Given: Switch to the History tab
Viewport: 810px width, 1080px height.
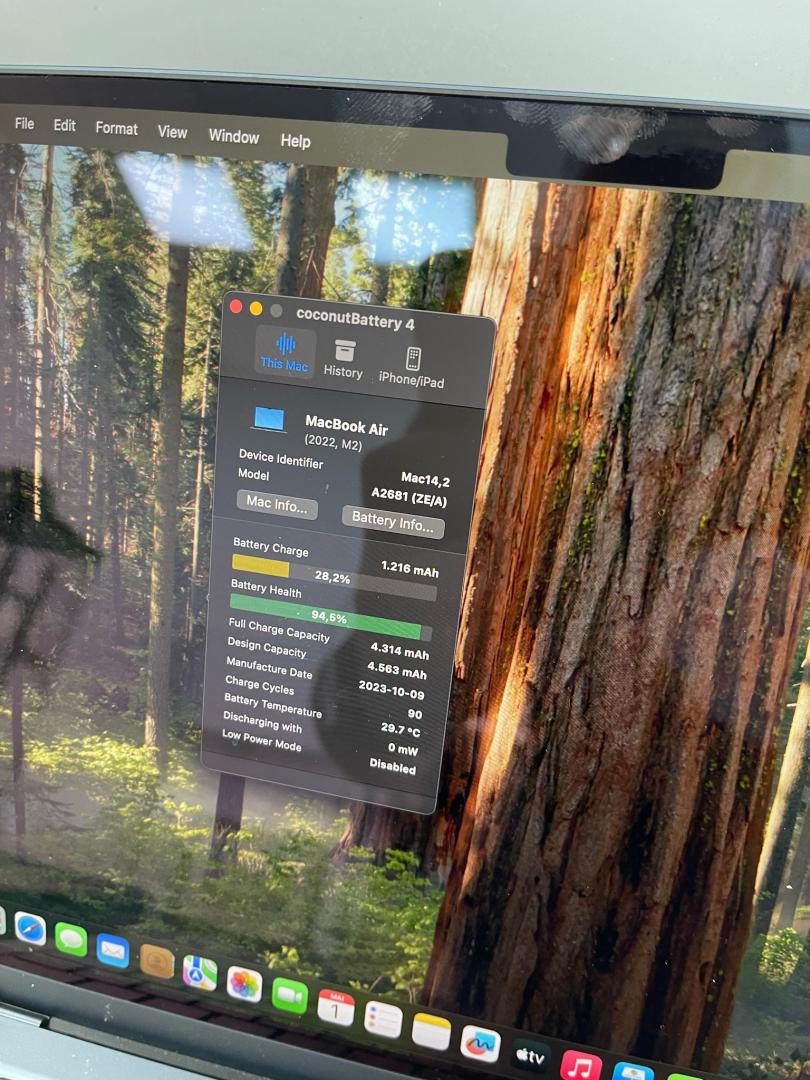Looking at the screenshot, I should click(x=343, y=360).
